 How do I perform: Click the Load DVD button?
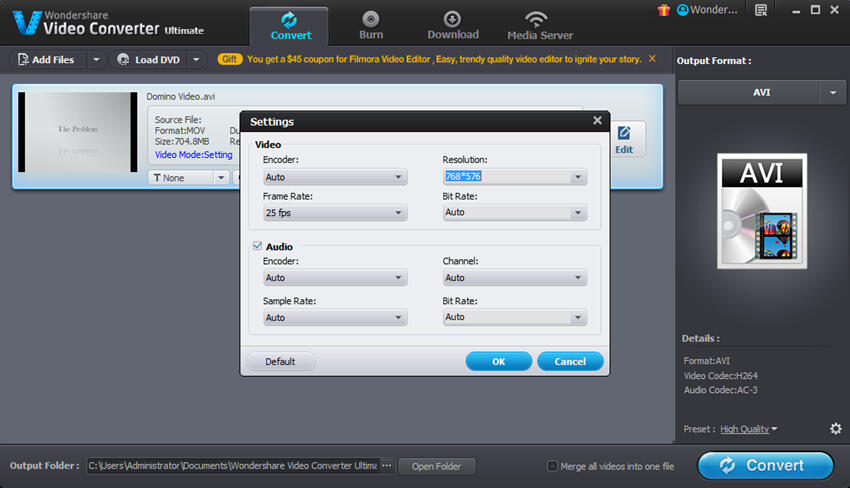tap(149, 60)
